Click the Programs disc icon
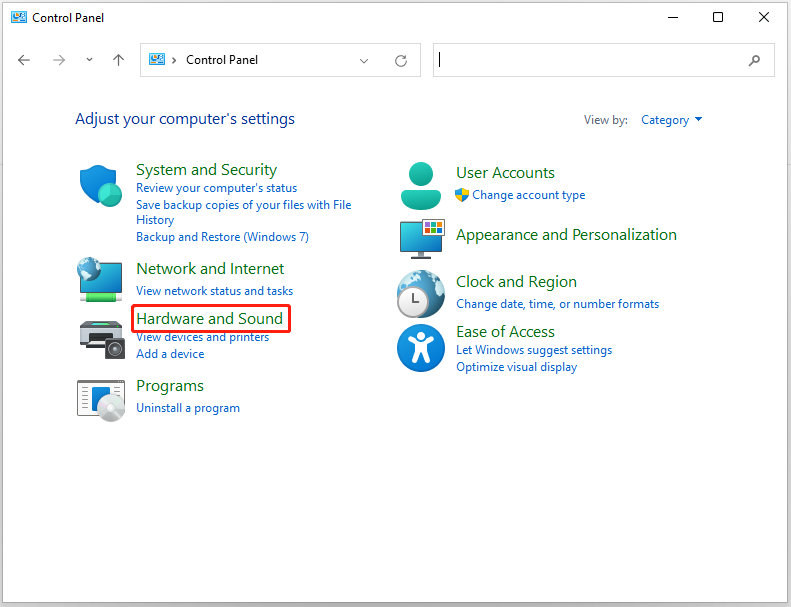This screenshot has height=607, width=791. pos(101,398)
